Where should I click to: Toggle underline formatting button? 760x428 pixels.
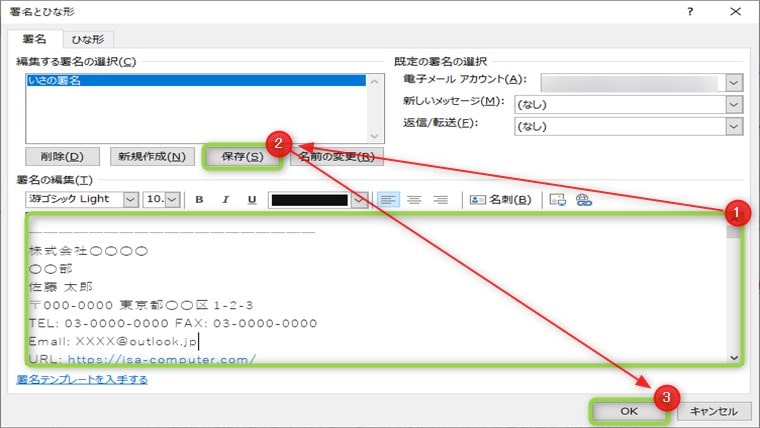[252, 200]
